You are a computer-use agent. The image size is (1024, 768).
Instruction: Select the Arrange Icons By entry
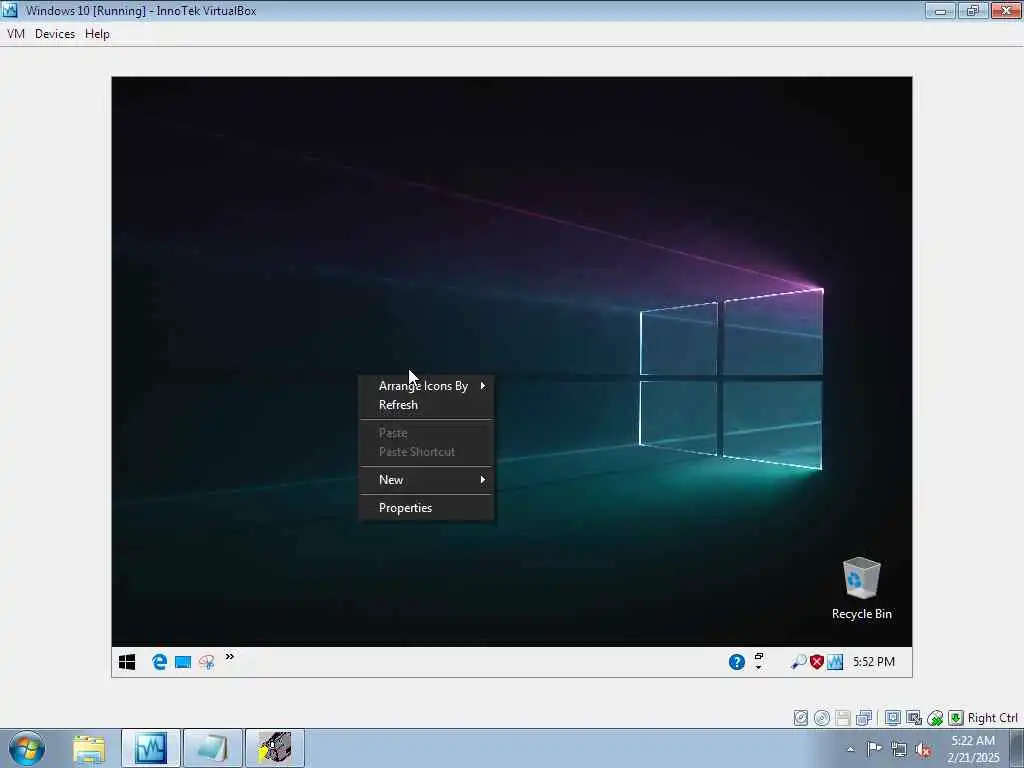pyautogui.click(x=426, y=386)
